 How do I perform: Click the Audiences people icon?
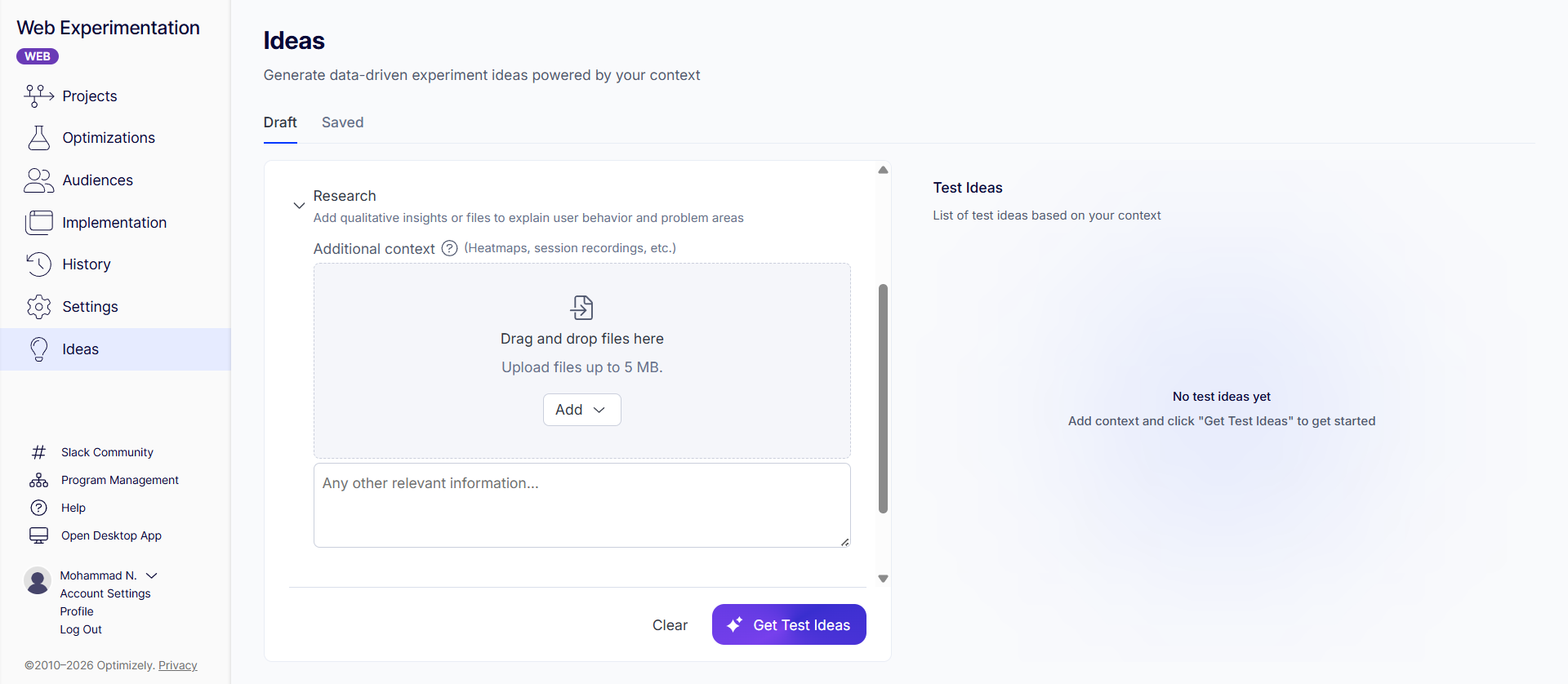(38, 180)
